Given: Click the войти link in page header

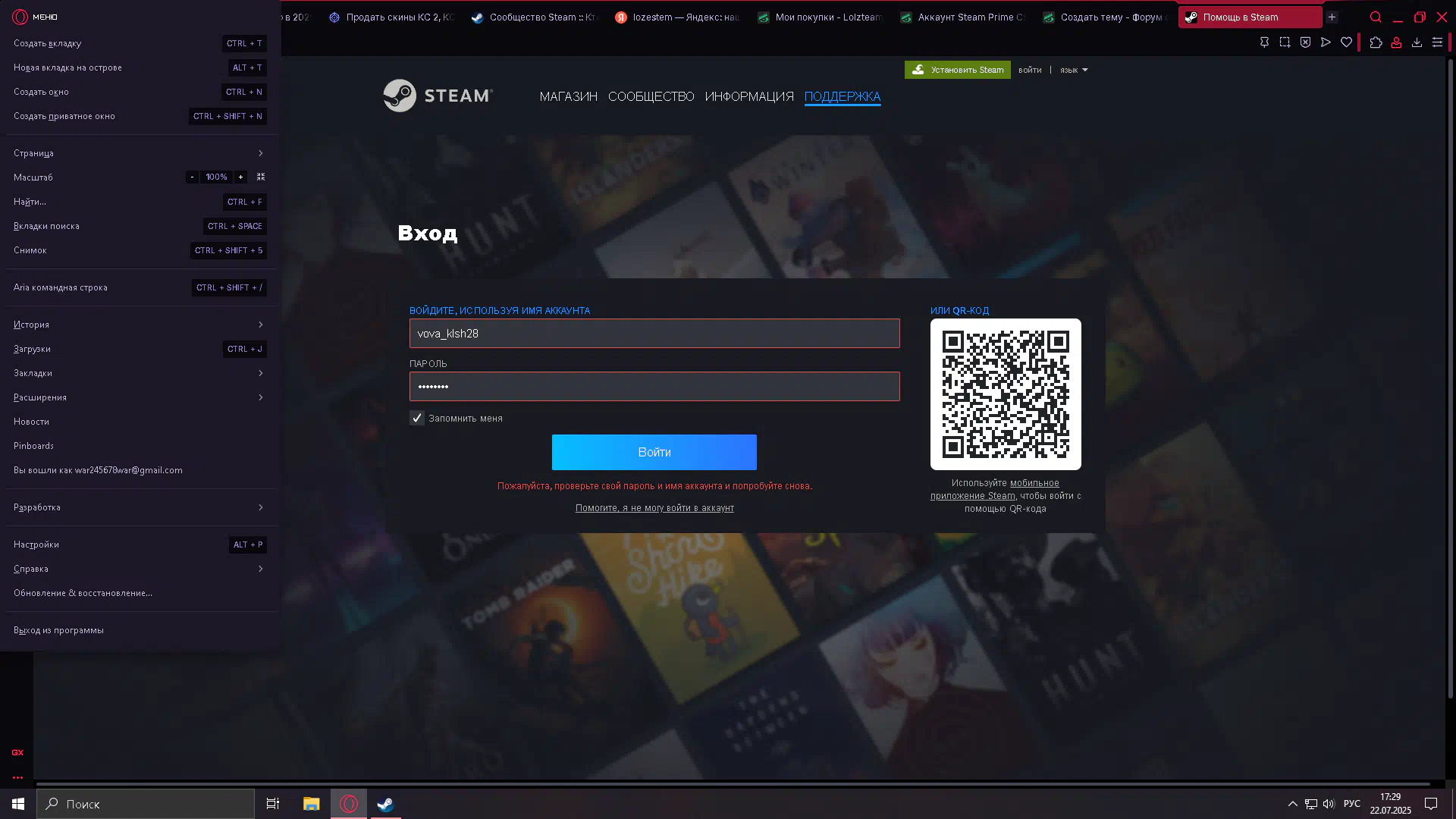Looking at the screenshot, I should [x=1030, y=70].
